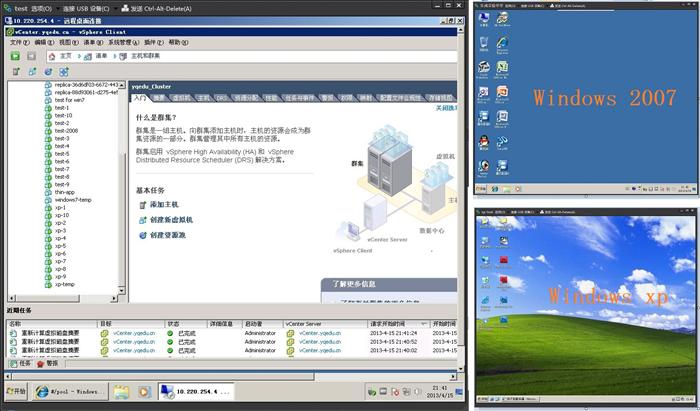Click the Home icon in the navigation bar
700x411 pixels.
coord(52,56)
